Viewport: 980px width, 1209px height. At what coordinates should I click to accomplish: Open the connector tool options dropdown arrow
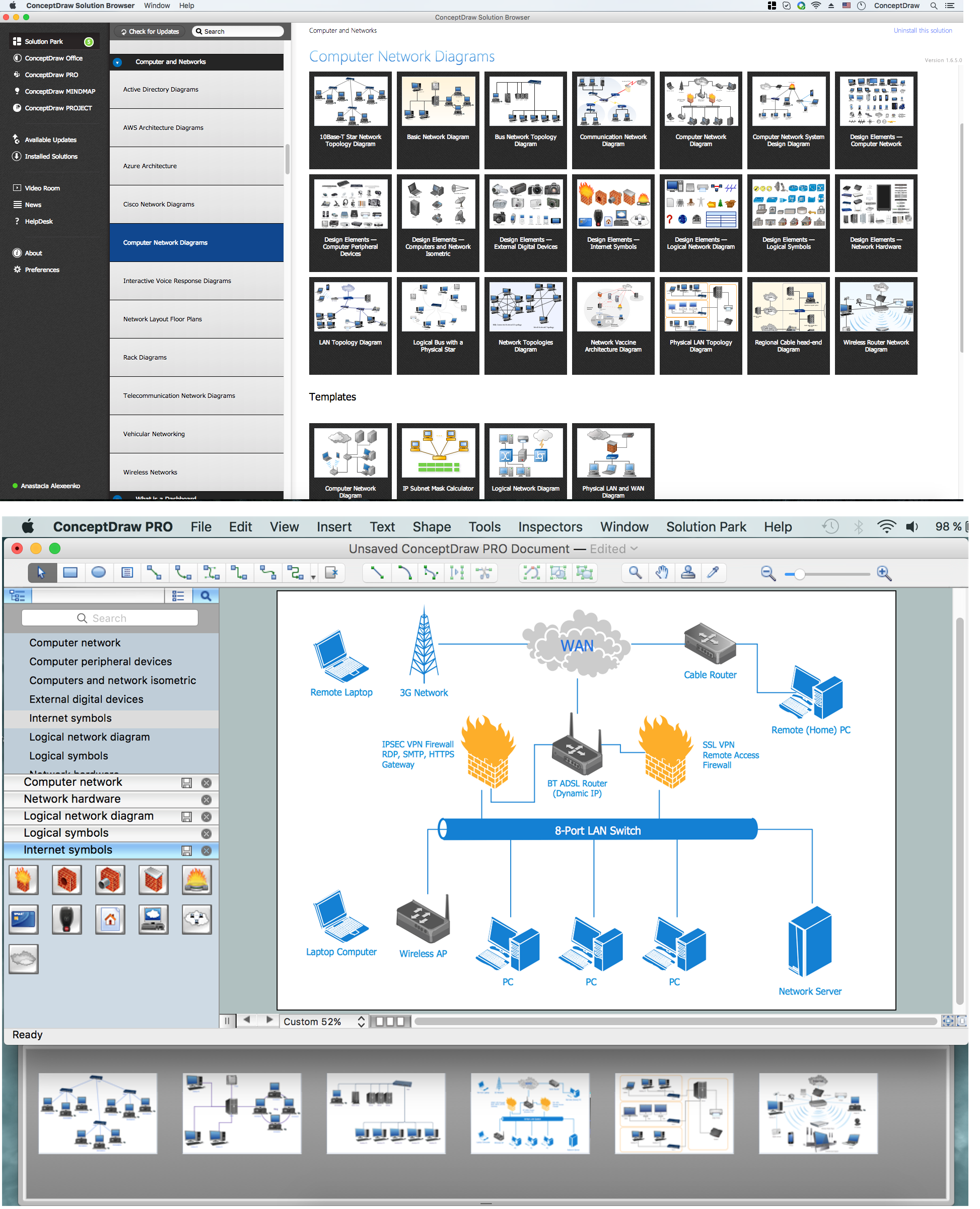(x=313, y=577)
